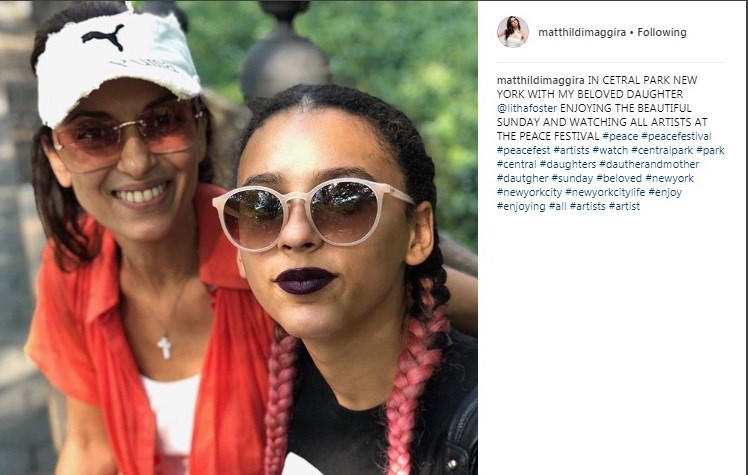Viewport: 748px width, 475px height.
Task: Open the #peacefestival hashtag
Action: (676, 136)
